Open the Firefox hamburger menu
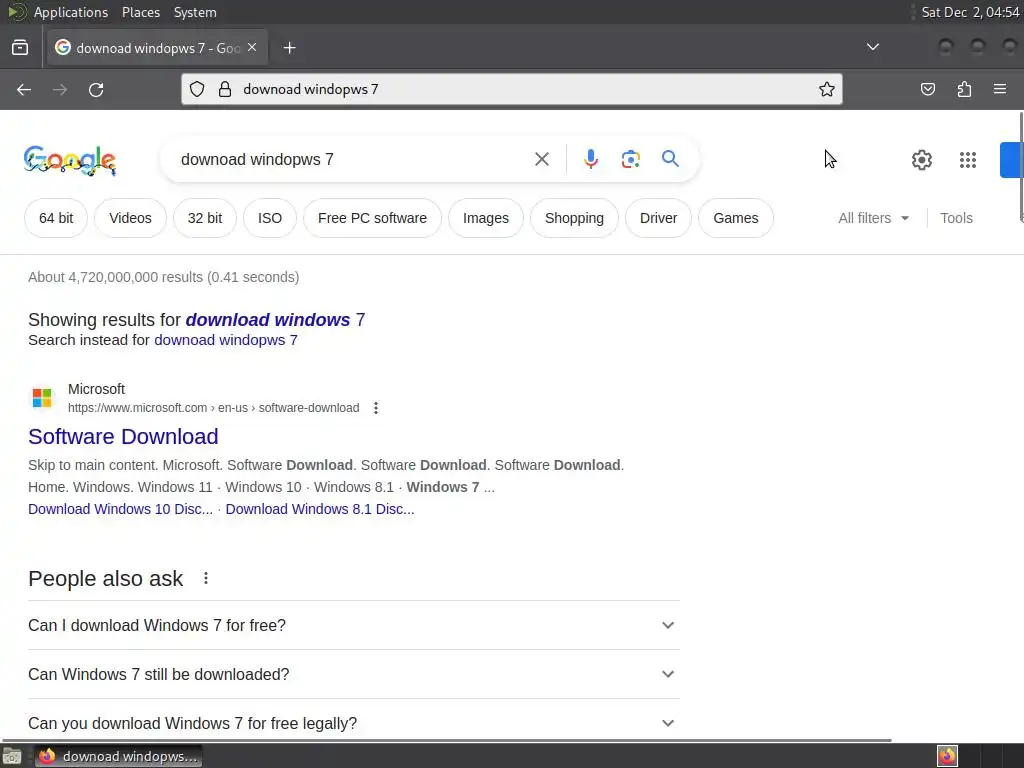 1000,89
